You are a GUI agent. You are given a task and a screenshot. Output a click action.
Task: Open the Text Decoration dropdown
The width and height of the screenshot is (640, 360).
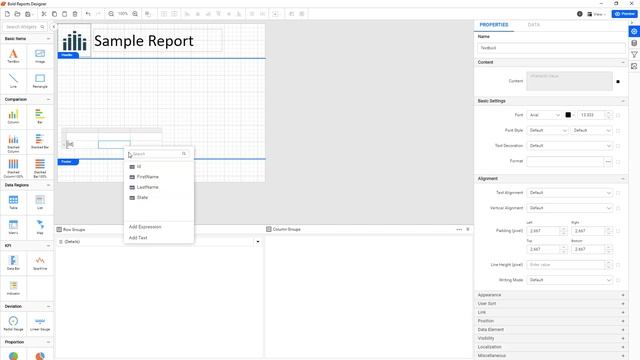tap(569, 146)
